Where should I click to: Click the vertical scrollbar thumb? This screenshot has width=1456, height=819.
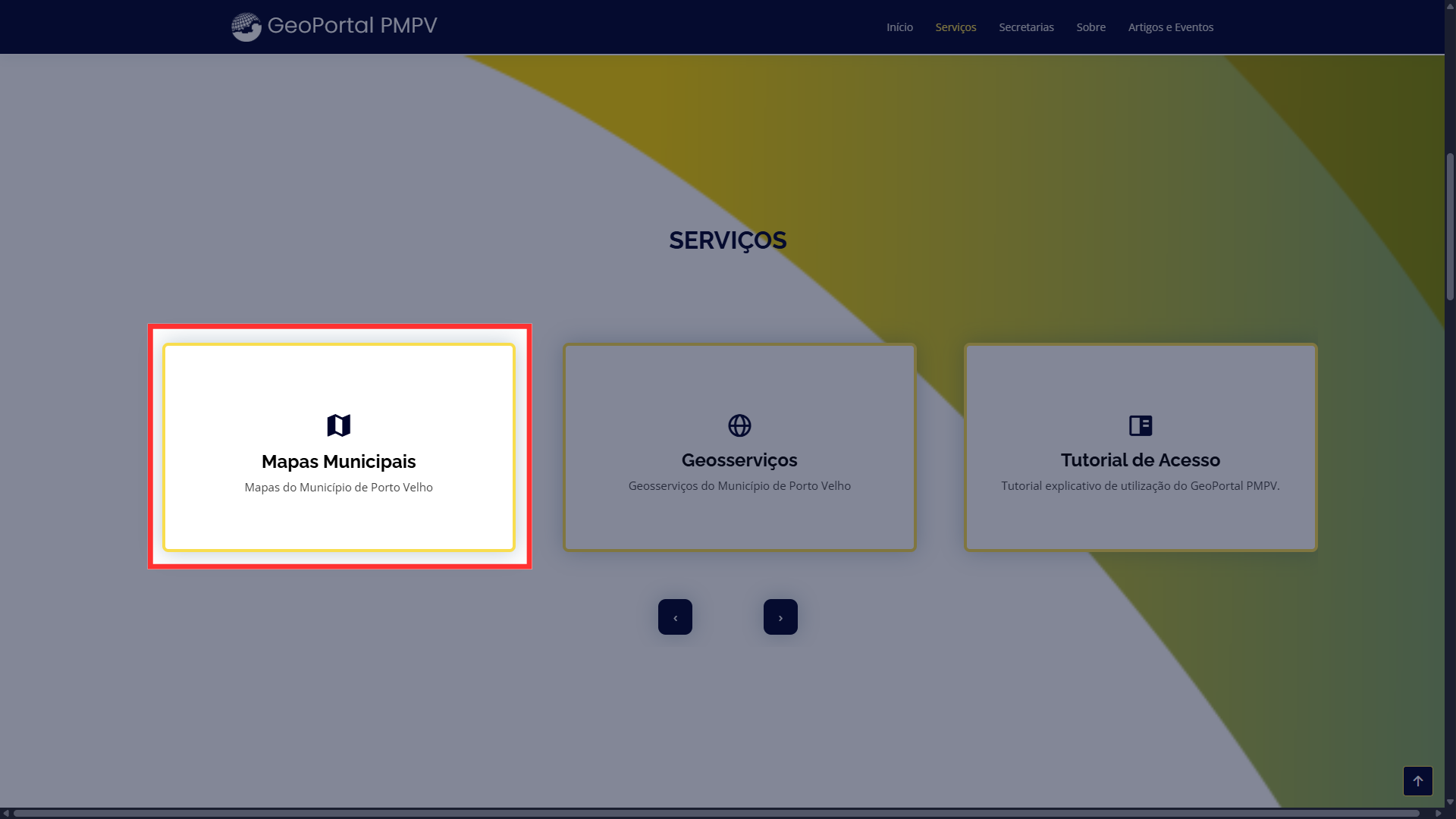tap(1450, 227)
